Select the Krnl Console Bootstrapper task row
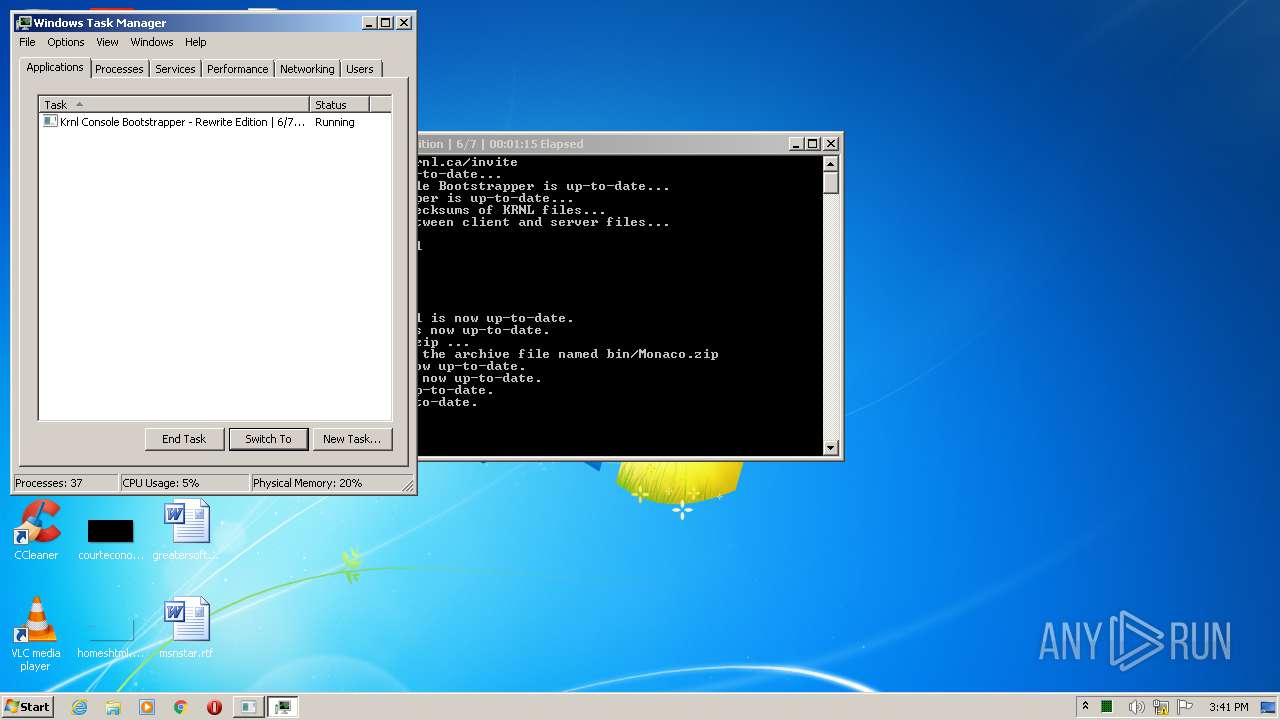This screenshot has height=720, width=1280. tap(214, 122)
